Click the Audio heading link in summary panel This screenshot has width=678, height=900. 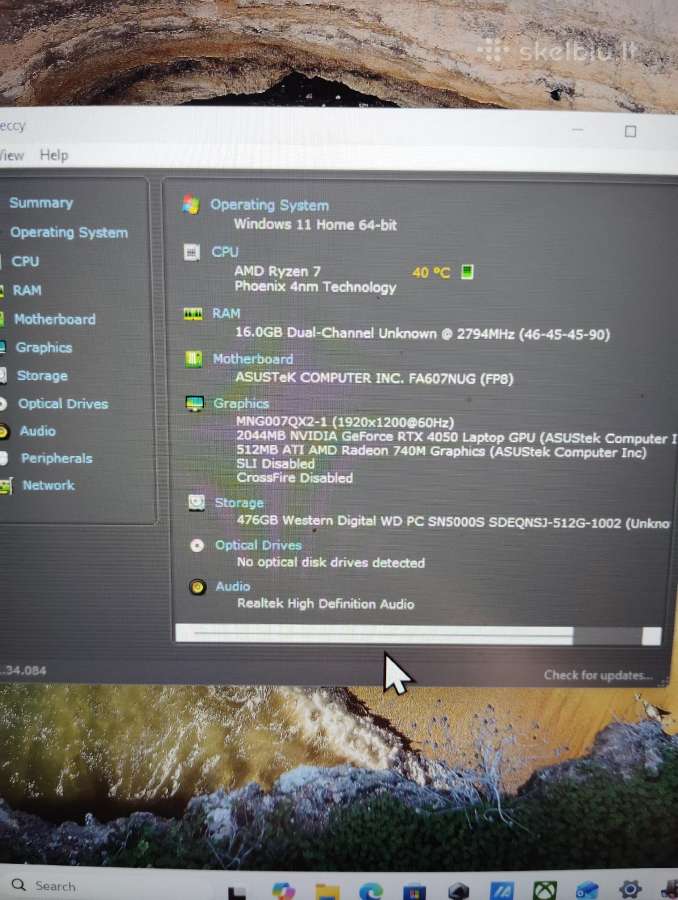click(x=233, y=586)
